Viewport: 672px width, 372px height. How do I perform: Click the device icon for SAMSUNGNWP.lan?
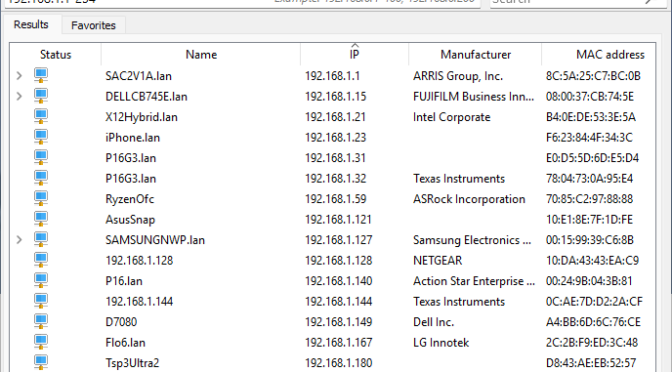tap(41, 240)
